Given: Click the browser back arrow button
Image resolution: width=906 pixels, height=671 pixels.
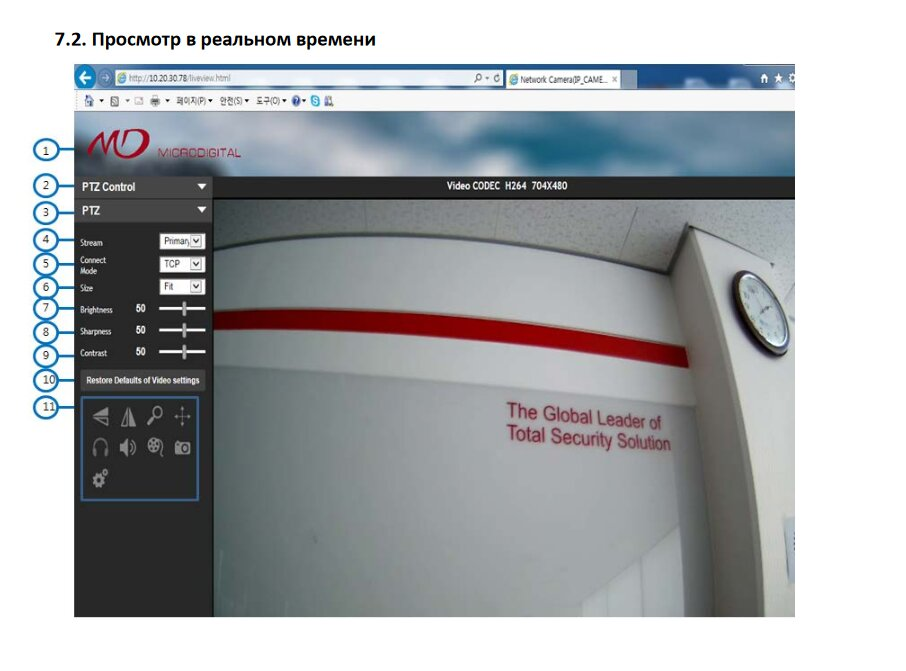Looking at the screenshot, I should point(86,77).
